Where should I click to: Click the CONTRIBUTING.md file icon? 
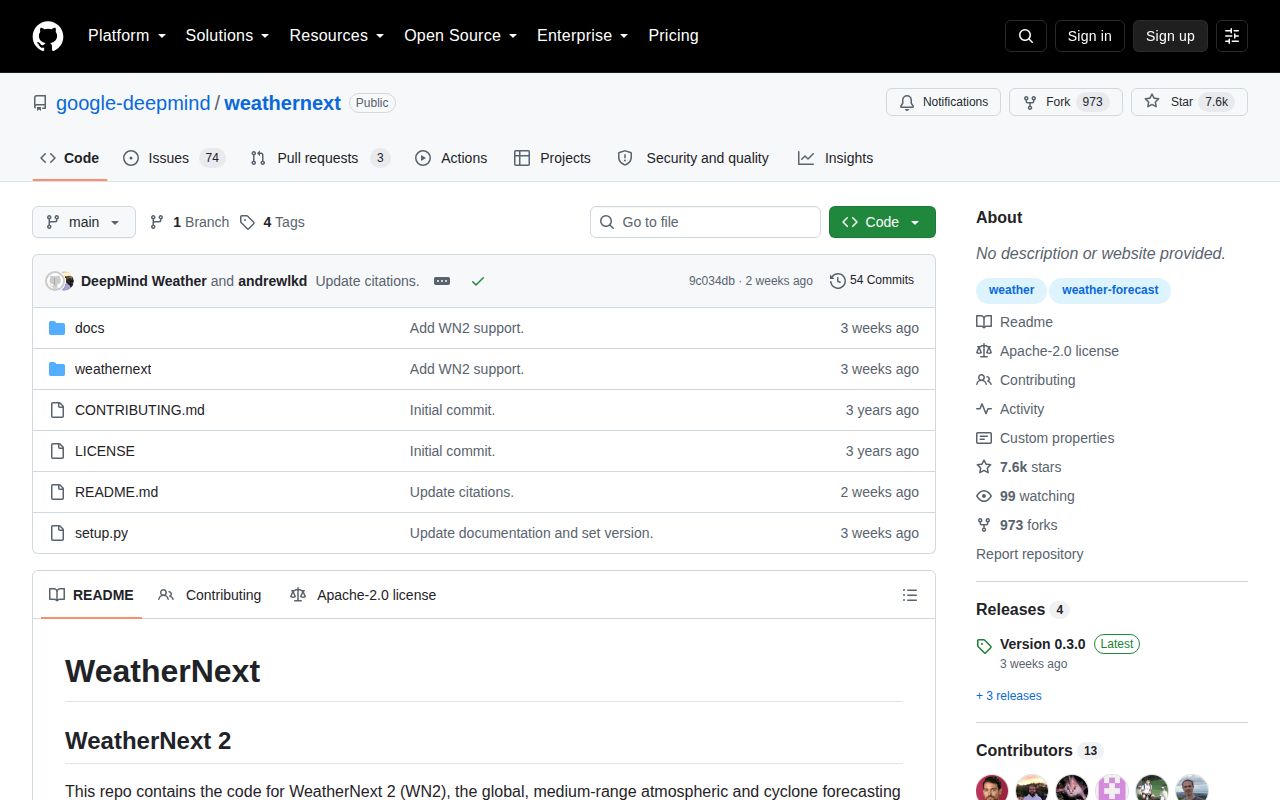57,410
